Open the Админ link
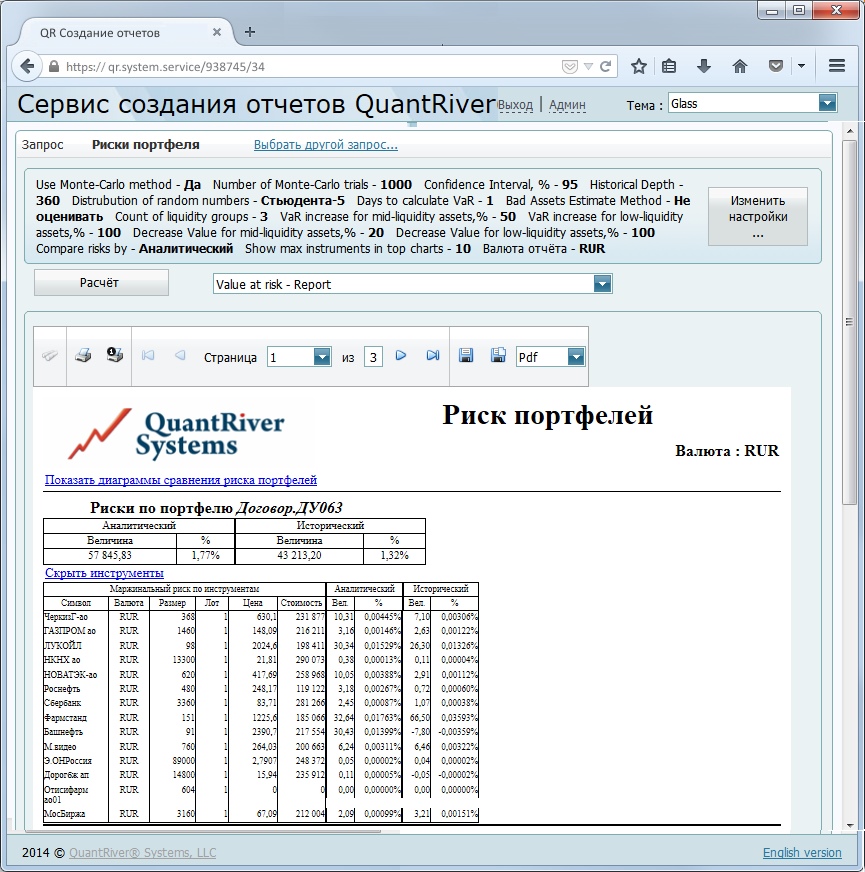The height and width of the screenshot is (872, 865). tap(567, 105)
